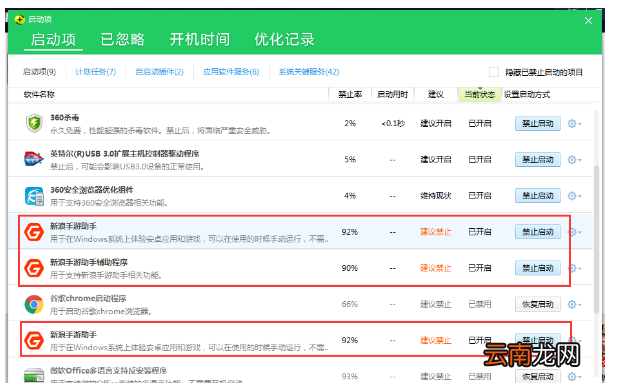Sort by 软件名称 column header
This screenshot has width=617, height=383.
pos(39,94)
